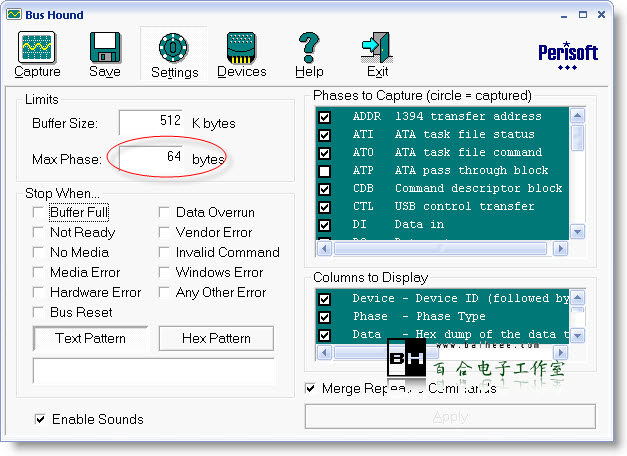Uncheck the Device ID column
Screen dimensions: 627x456
325,299
